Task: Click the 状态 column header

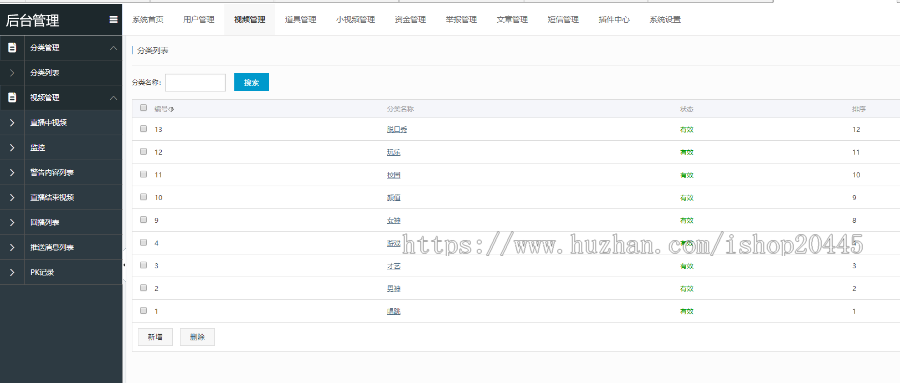Action: click(686, 109)
